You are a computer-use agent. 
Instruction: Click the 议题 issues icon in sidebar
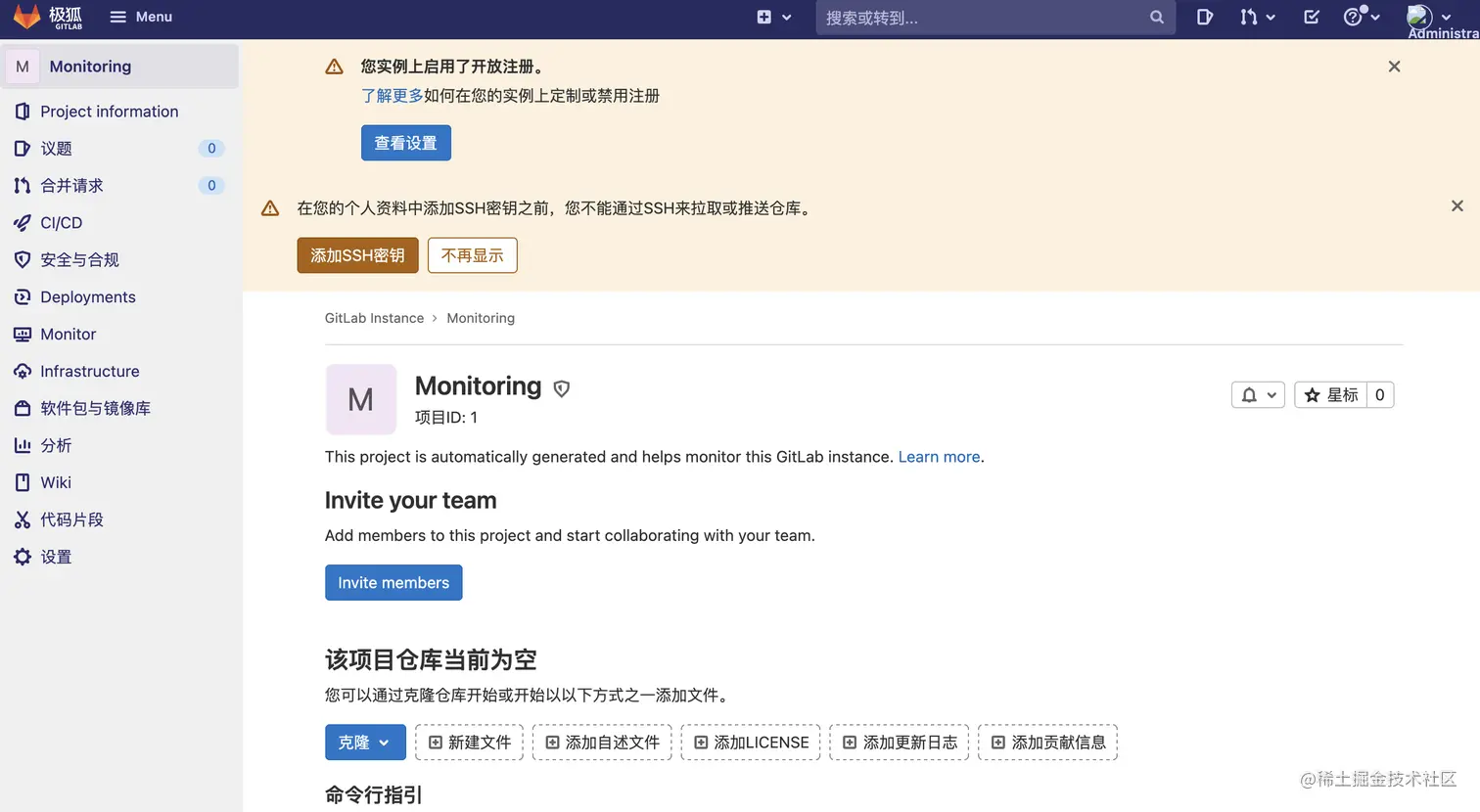coord(23,149)
